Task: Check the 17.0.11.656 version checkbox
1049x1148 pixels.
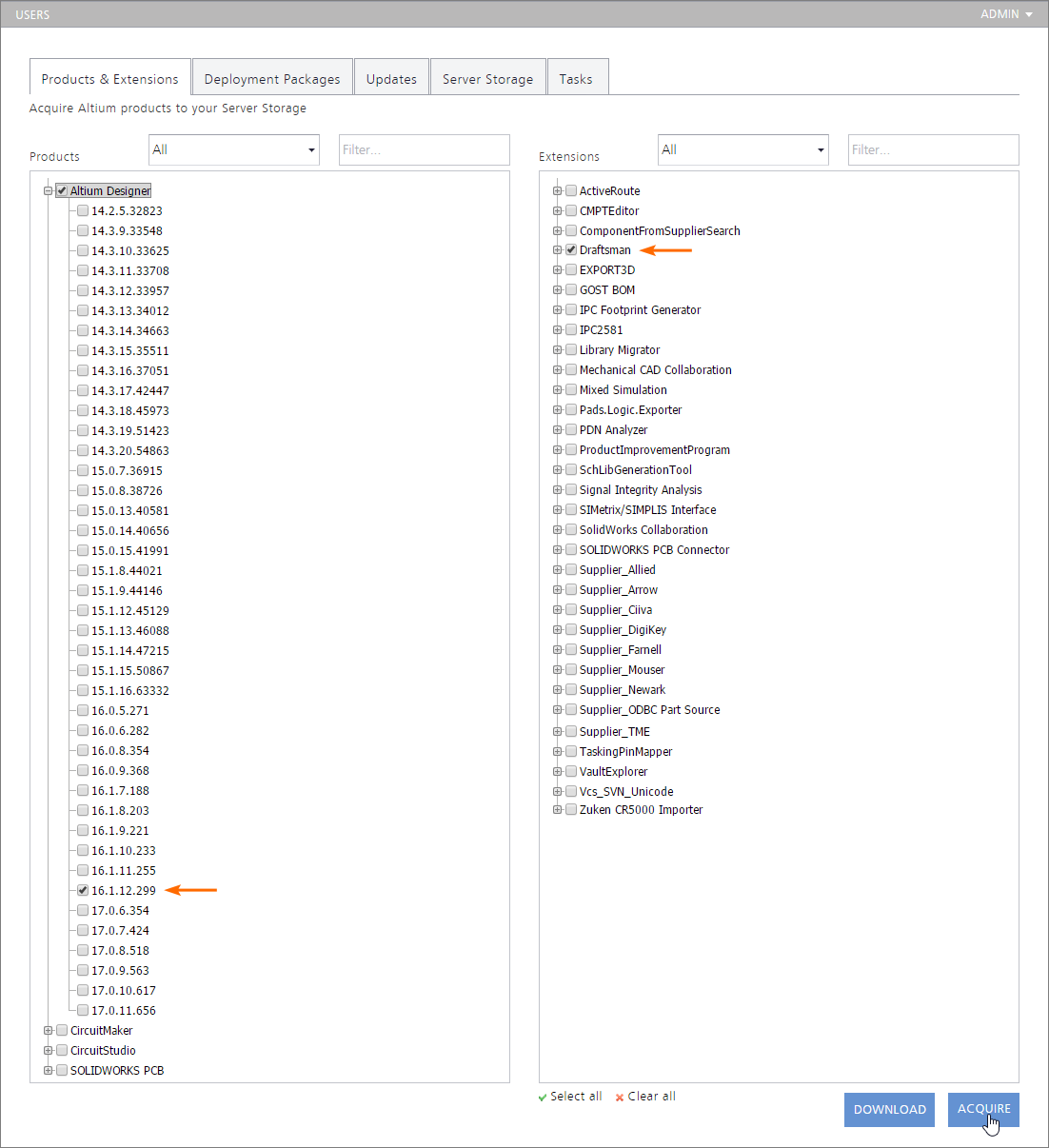Action: click(x=83, y=1011)
